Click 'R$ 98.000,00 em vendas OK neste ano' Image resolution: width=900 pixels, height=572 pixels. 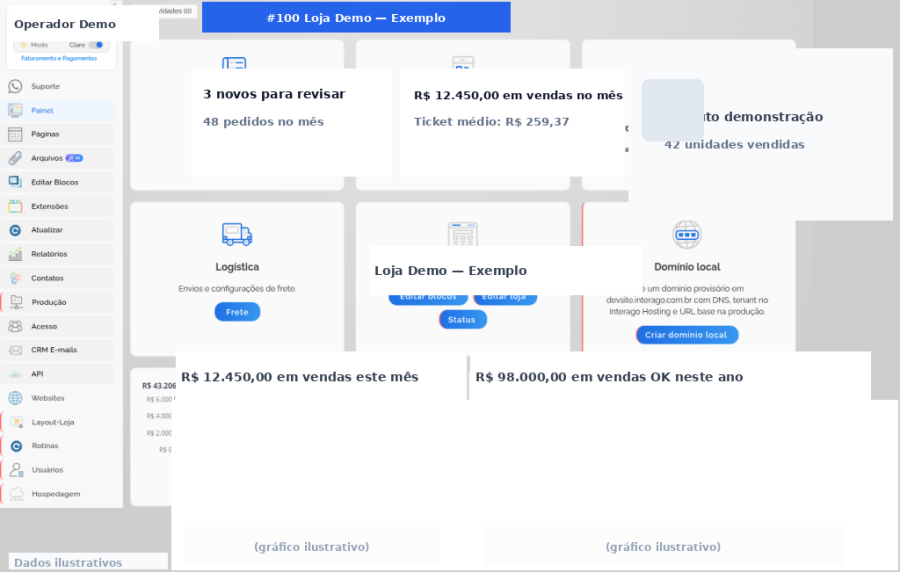[x=609, y=377]
